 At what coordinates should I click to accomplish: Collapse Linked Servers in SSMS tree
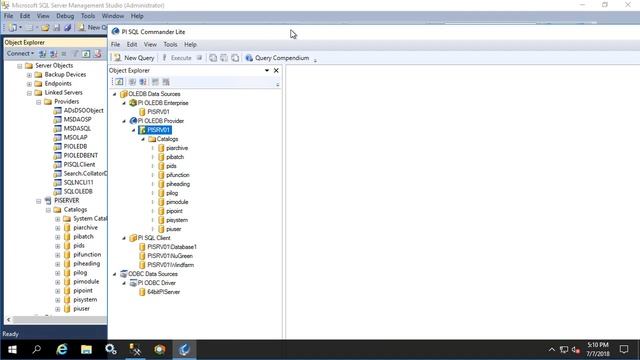click(29, 93)
